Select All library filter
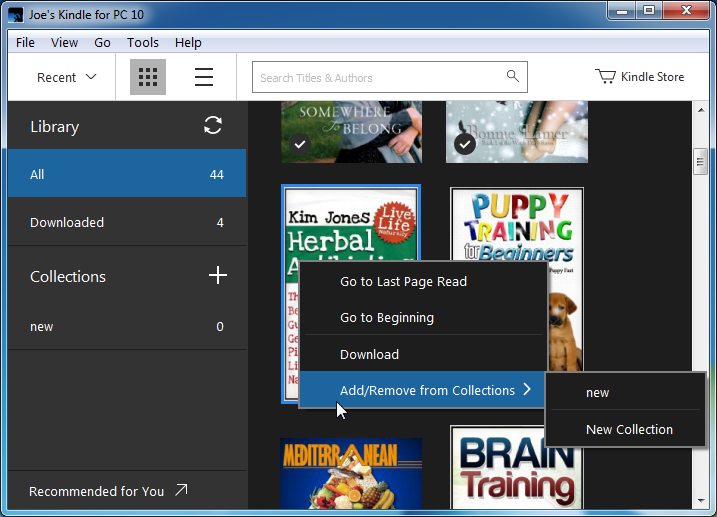 (x=127, y=174)
